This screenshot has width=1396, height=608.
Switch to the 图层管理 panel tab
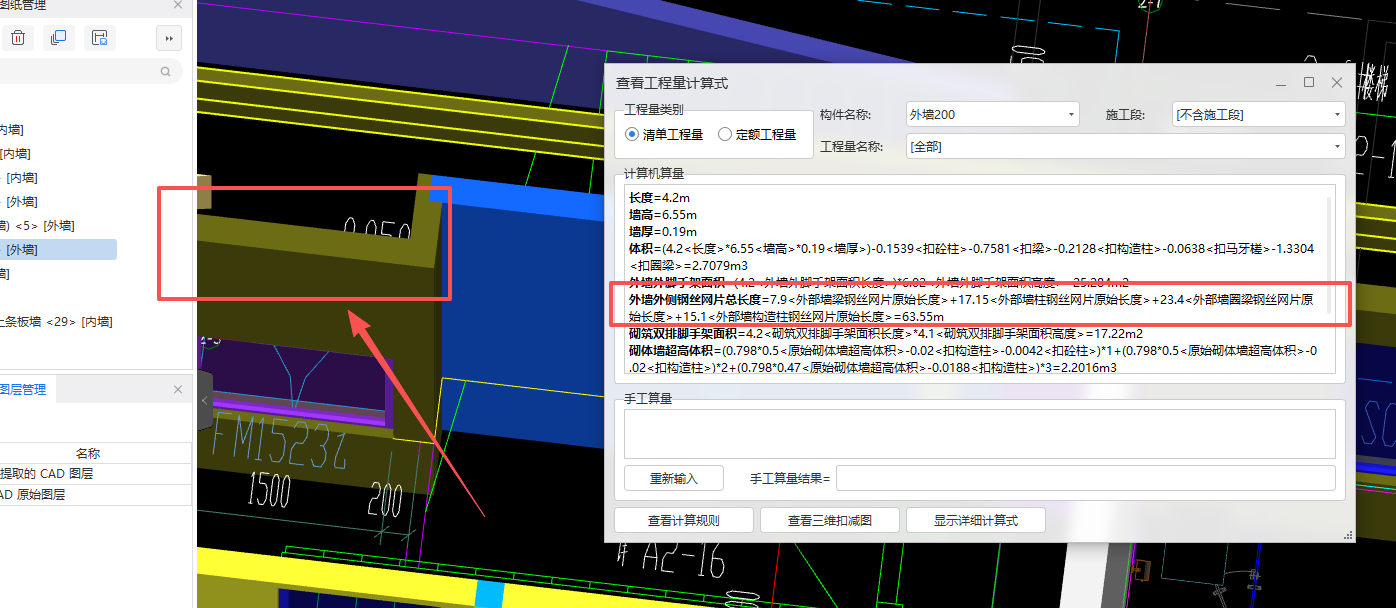(x=25, y=389)
